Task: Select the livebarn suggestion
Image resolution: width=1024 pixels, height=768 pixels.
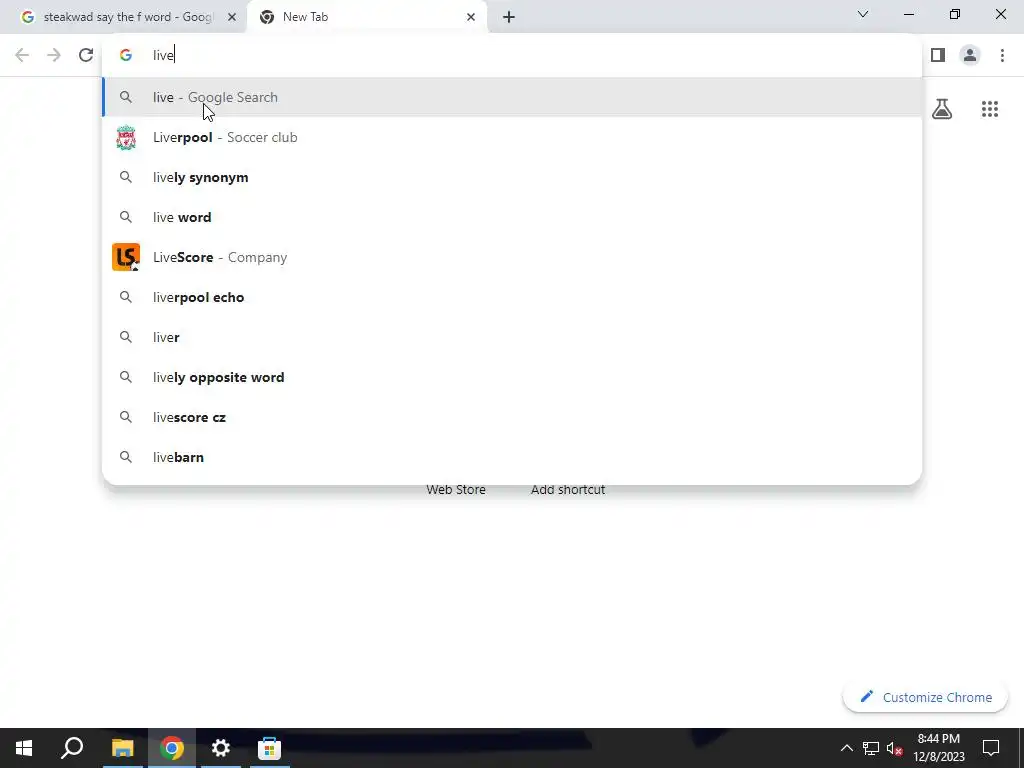Action: 512,457
